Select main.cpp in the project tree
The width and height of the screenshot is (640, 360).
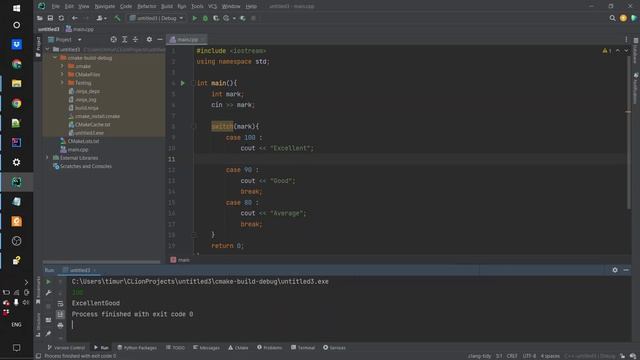pyautogui.click(x=74, y=150)
